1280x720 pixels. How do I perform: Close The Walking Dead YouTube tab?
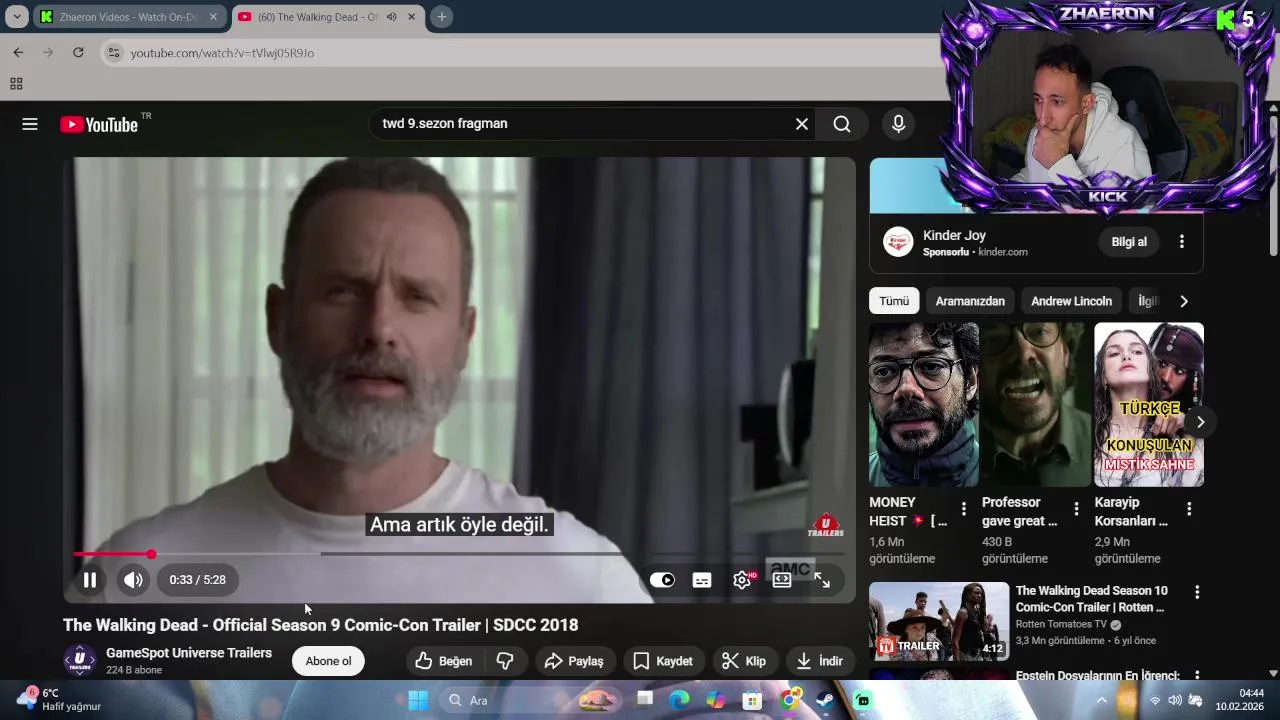411,17
